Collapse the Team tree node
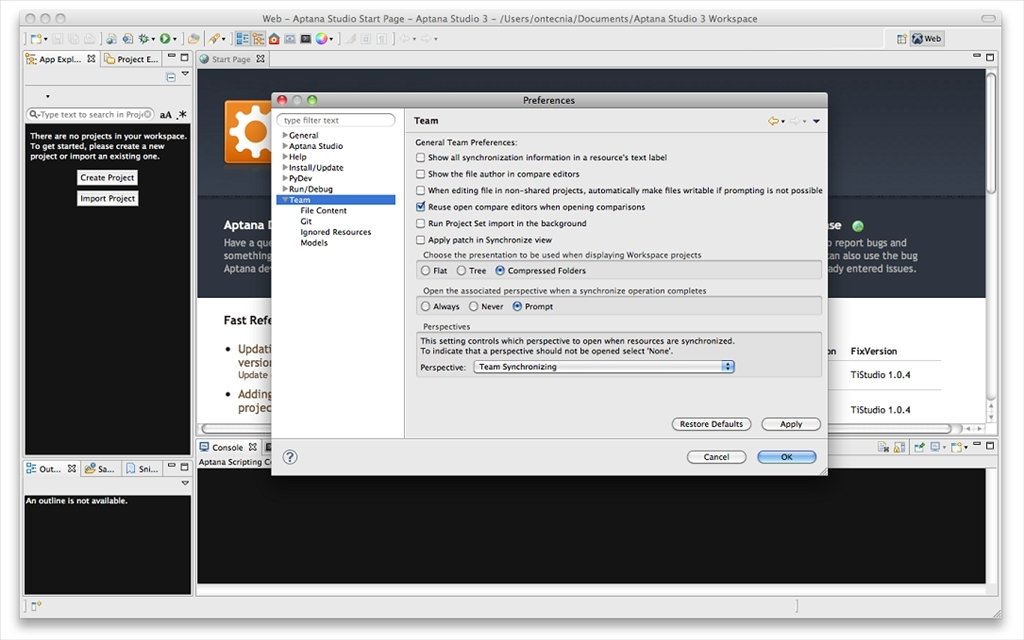The height and width of the screenshot is (640, 1024). [285, 199]
